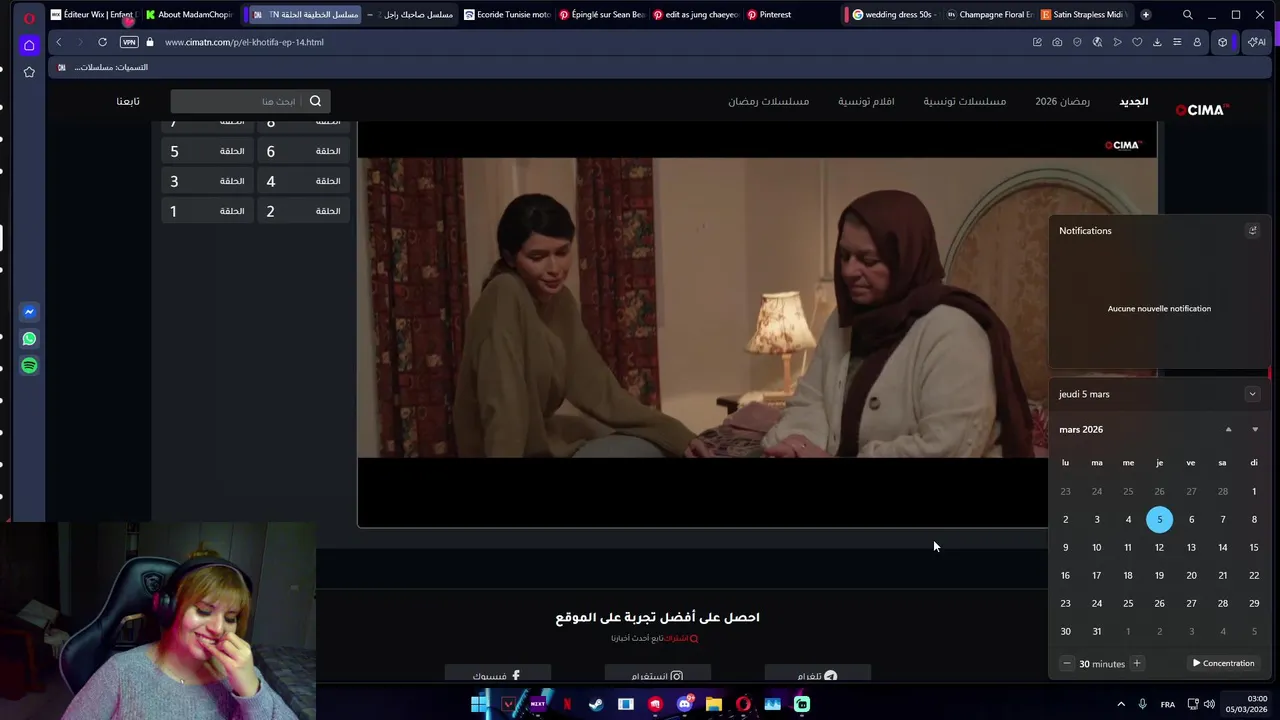Screen dimensions: 1280x720
Task: Open the paper-plane flow icon
Action: pos(1117,42)
